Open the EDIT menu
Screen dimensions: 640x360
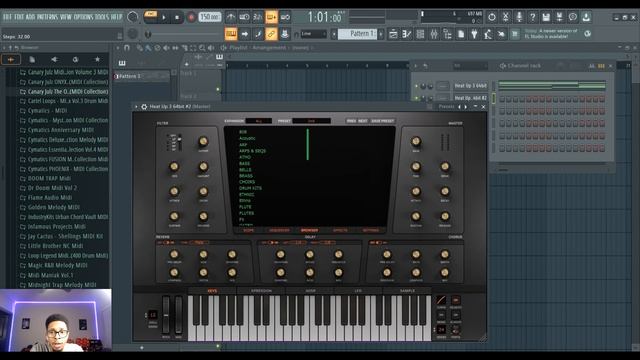pyautogui.click(x=19, y=17)
